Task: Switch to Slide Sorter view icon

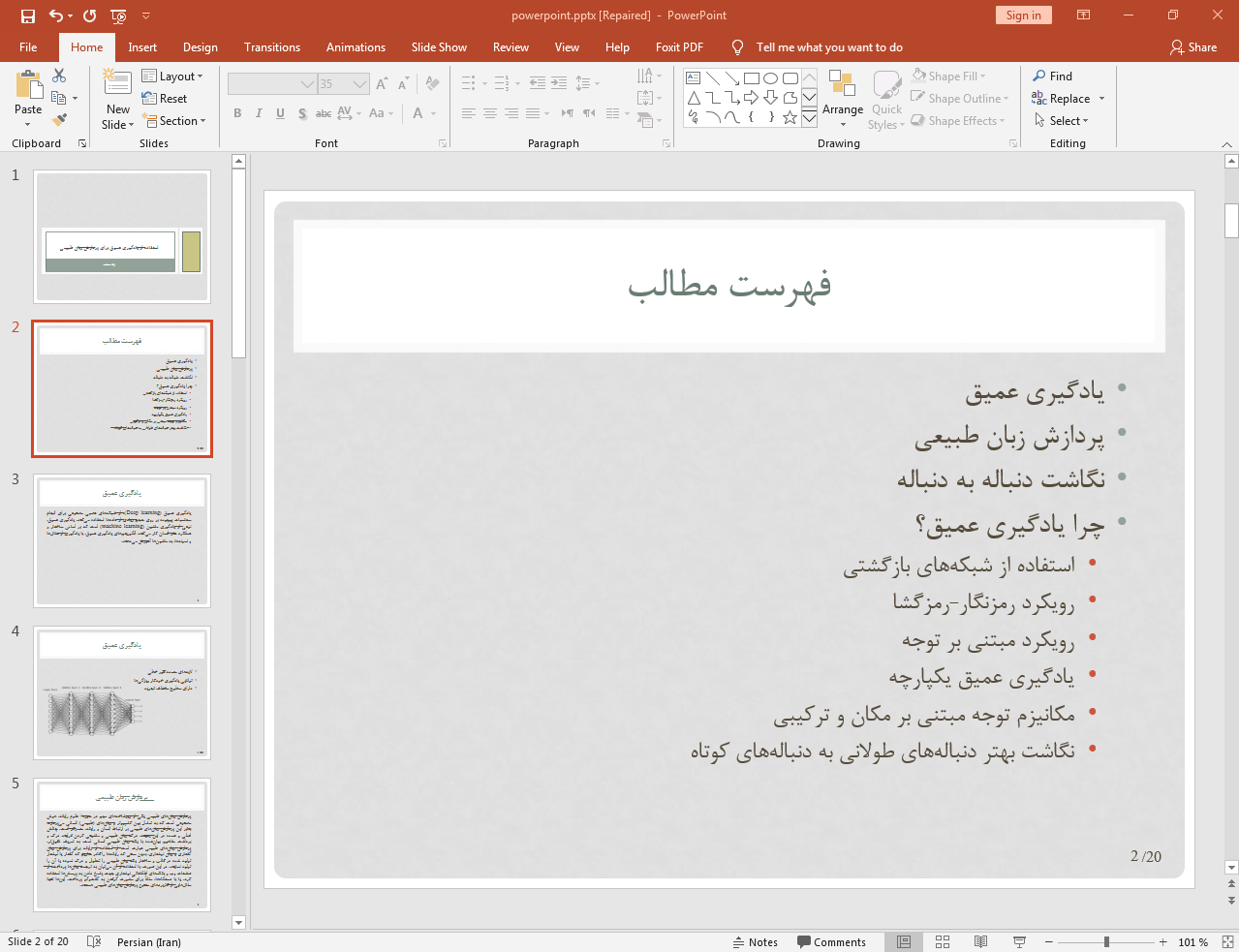Action: [943, 941]
